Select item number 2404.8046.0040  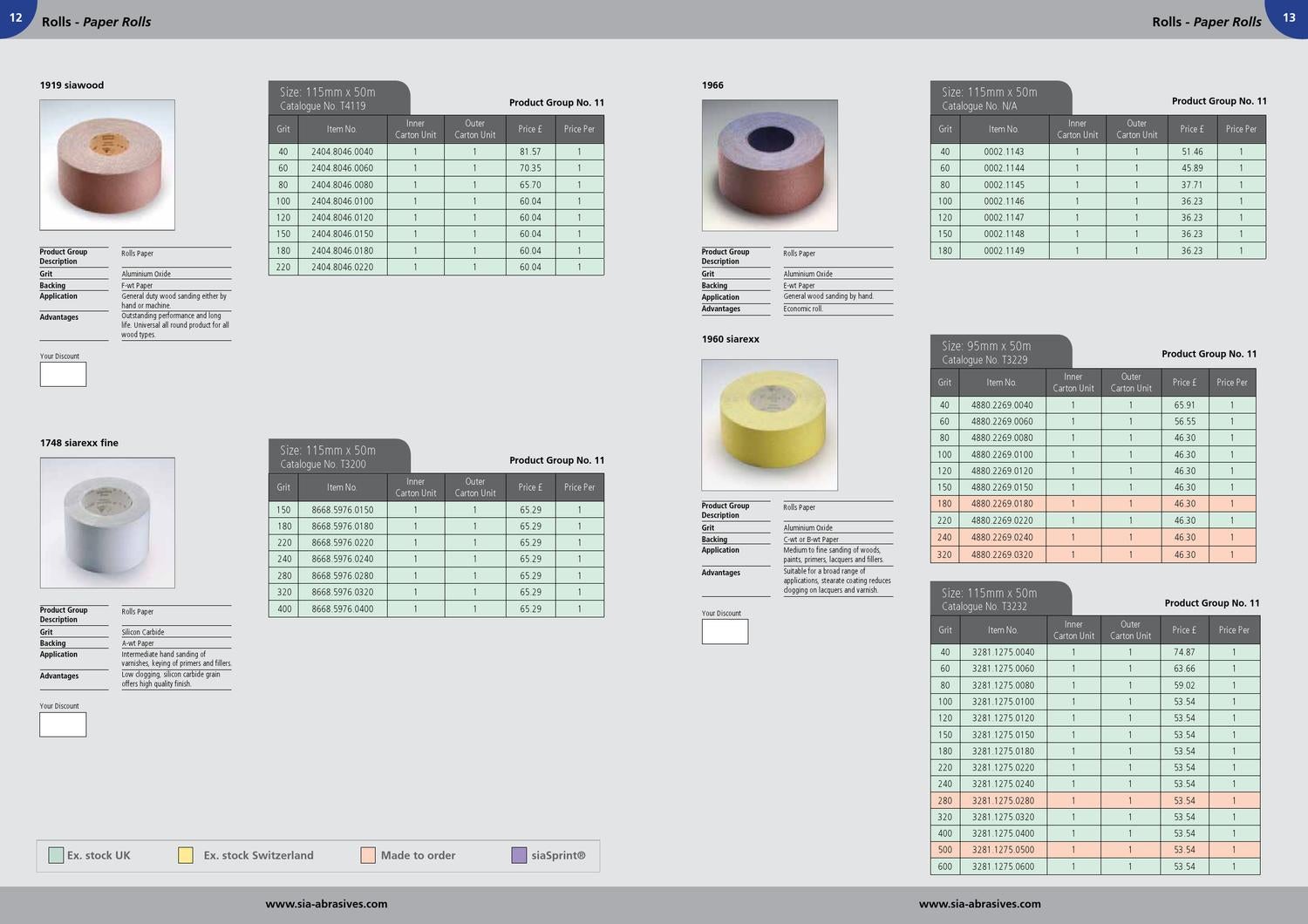click(342, 152)
